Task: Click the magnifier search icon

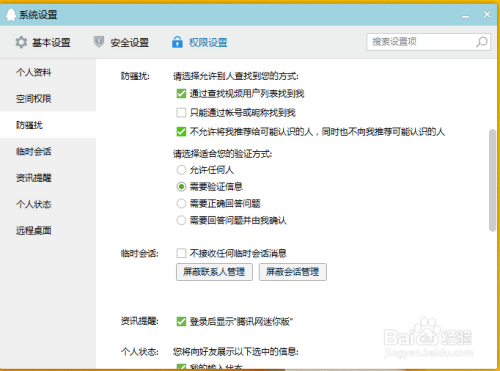Action: coord(481,42)
